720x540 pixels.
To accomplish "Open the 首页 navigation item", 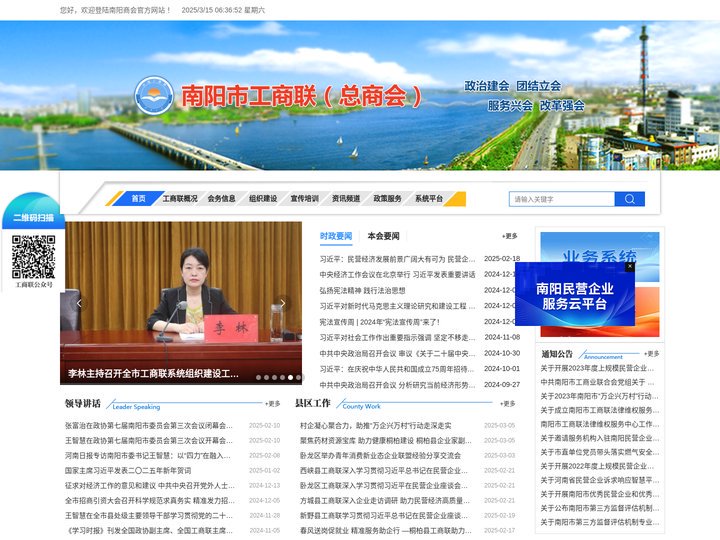I will [x=138, y=198].
